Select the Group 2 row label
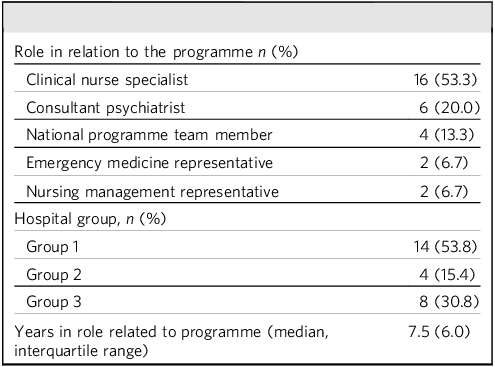 click(x=54, y=275)
